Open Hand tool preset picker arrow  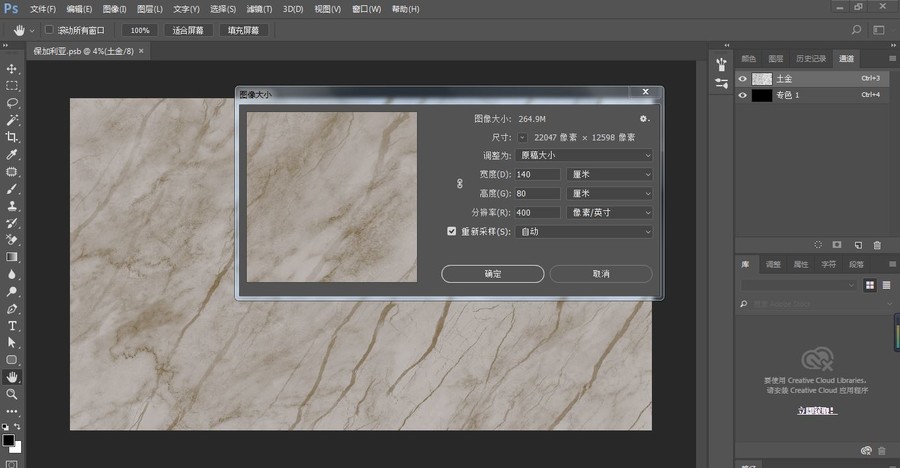tap(32, 30)
